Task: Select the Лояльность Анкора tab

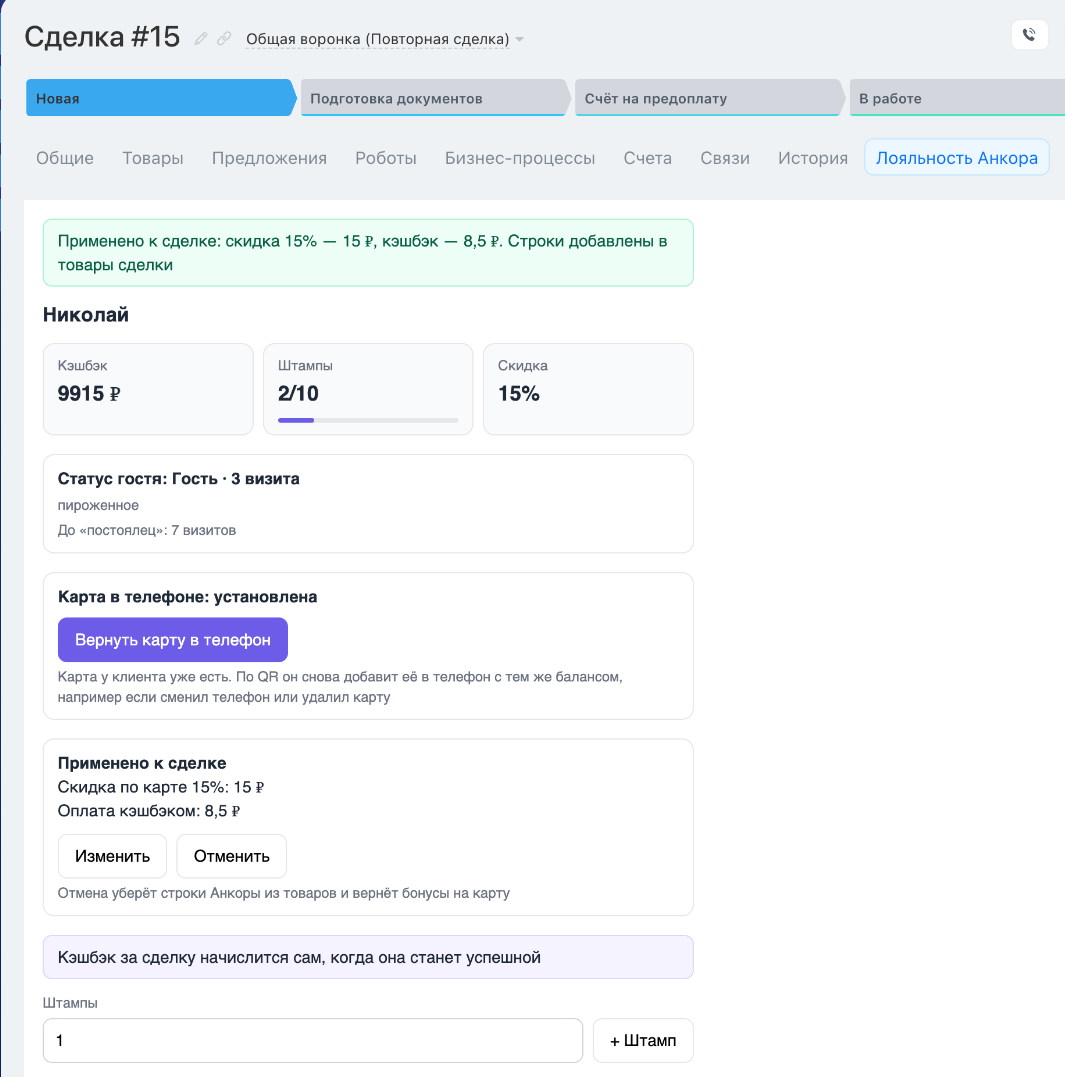Action: coord(957,157)
